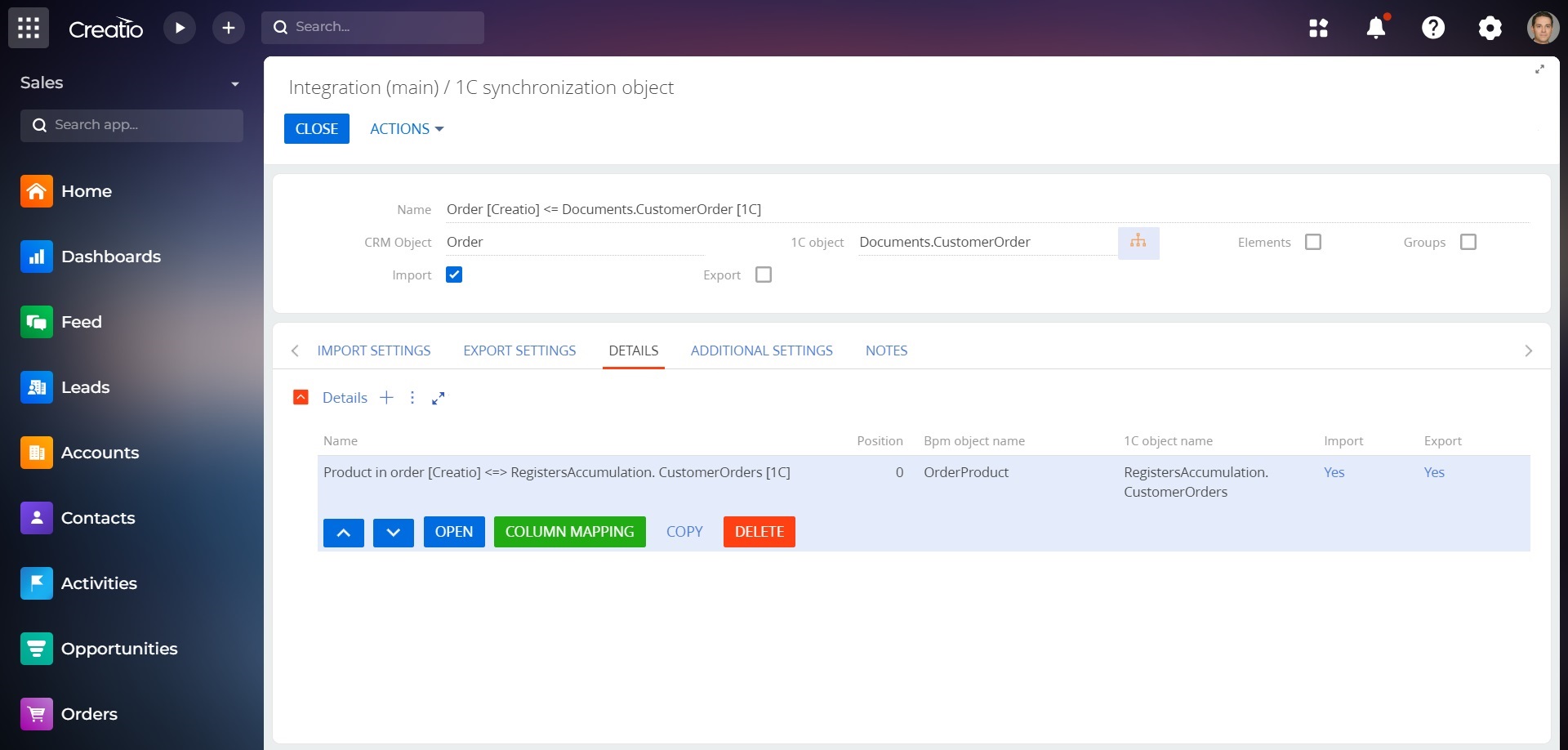Click the Home section icon
The width and height of the screenshot is (1568, 750).
(x=37, y=191)
